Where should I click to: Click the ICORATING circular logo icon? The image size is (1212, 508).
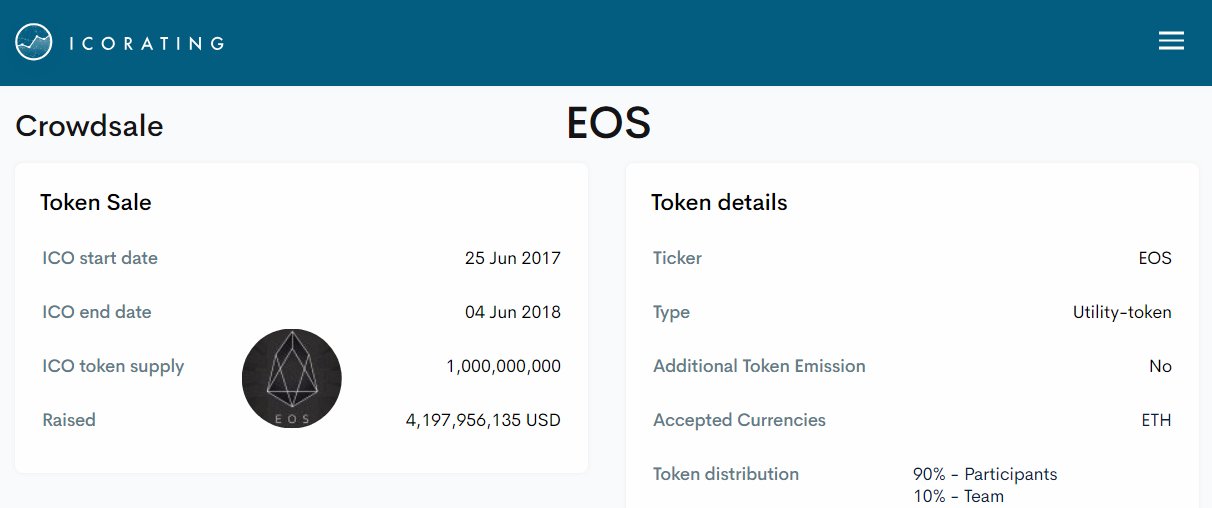[x=34, y=42]
